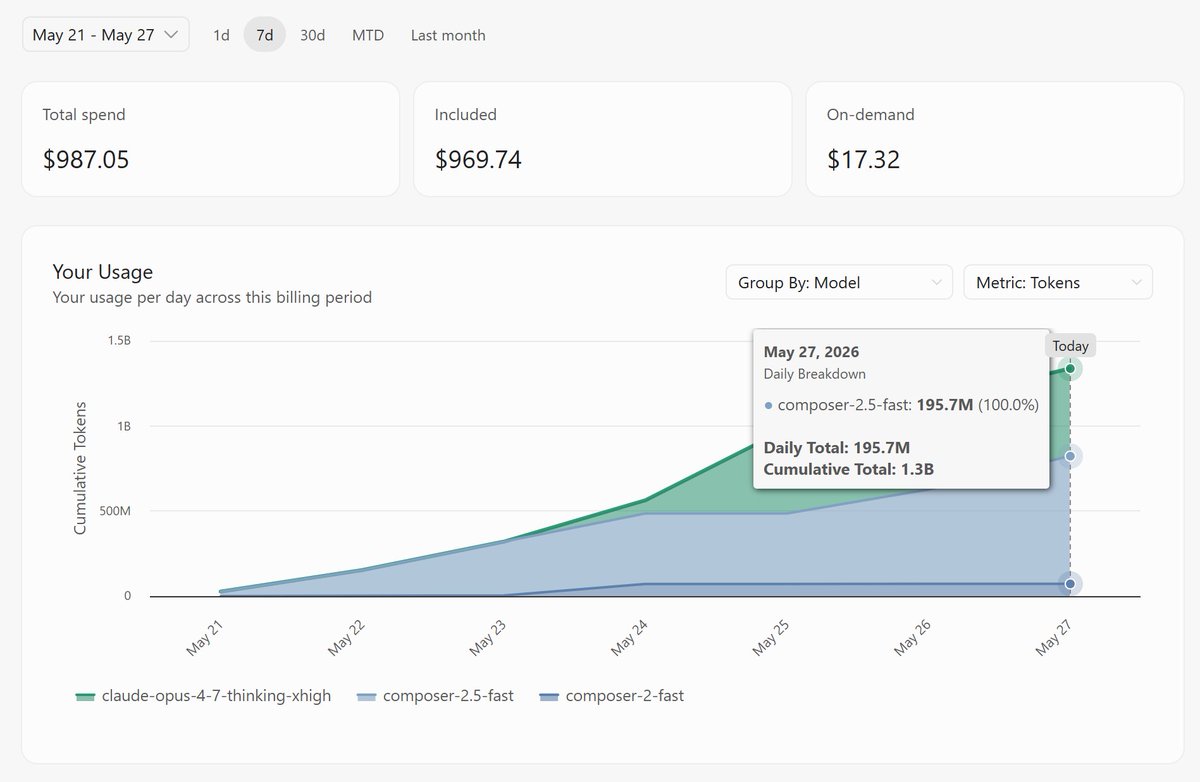
Task: Click the green claude-opus legend color swatch
Action: 85,696
